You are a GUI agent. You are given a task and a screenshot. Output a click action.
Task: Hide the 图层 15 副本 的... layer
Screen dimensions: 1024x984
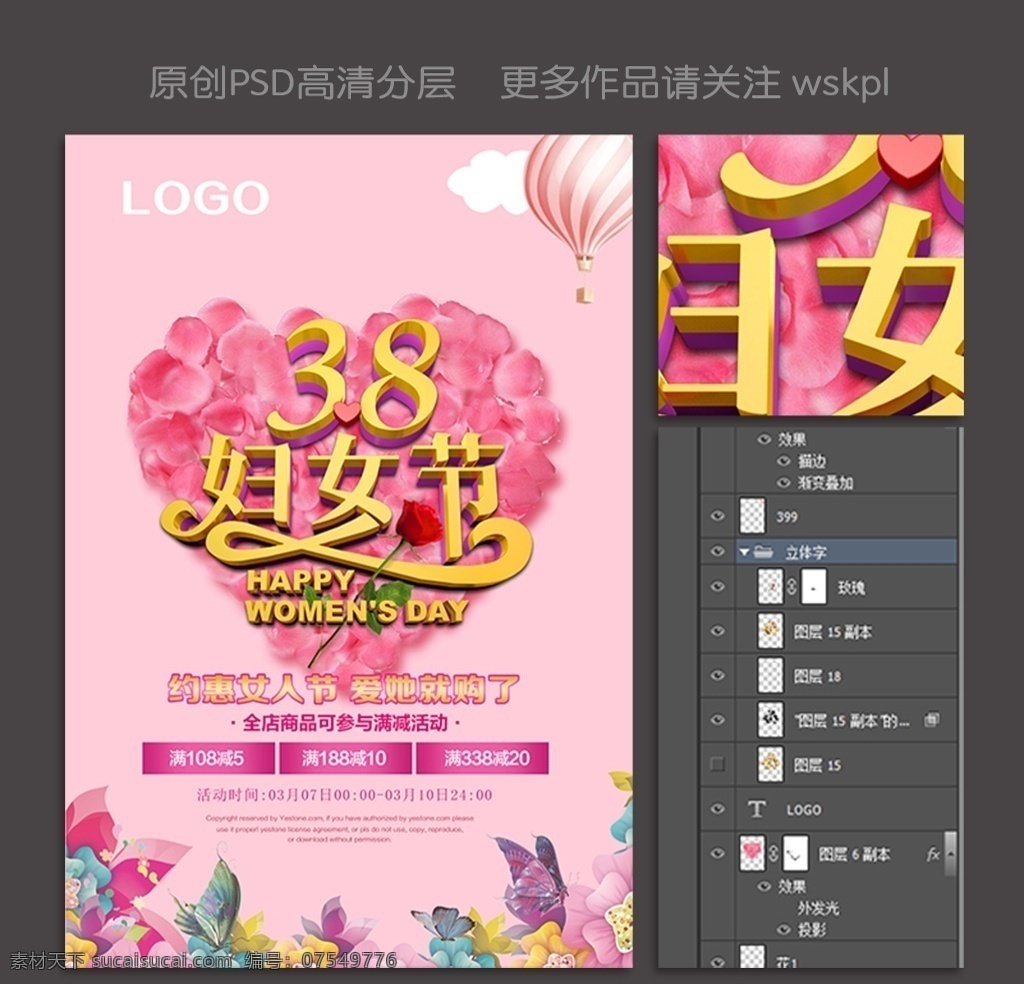tap(717, 720)
